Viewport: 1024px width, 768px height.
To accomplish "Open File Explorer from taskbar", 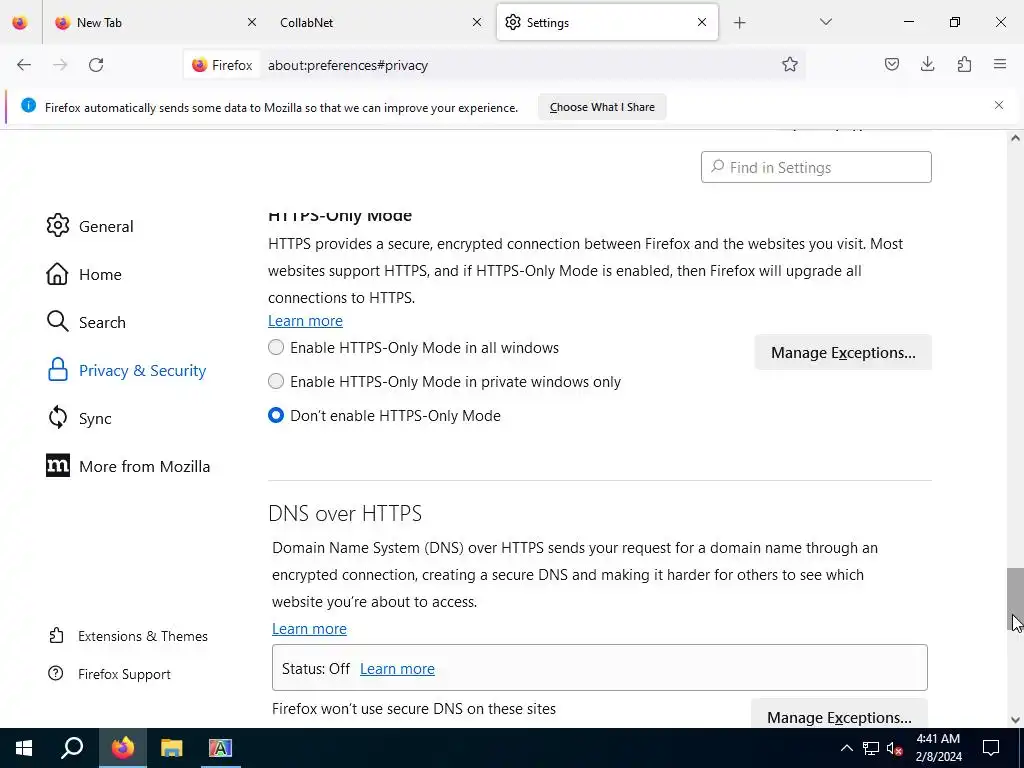I will click(x=172, y=748).
